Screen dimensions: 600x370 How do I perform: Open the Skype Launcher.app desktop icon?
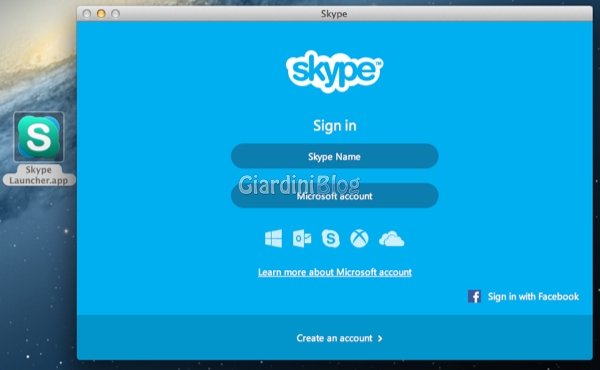coord(39,137)
